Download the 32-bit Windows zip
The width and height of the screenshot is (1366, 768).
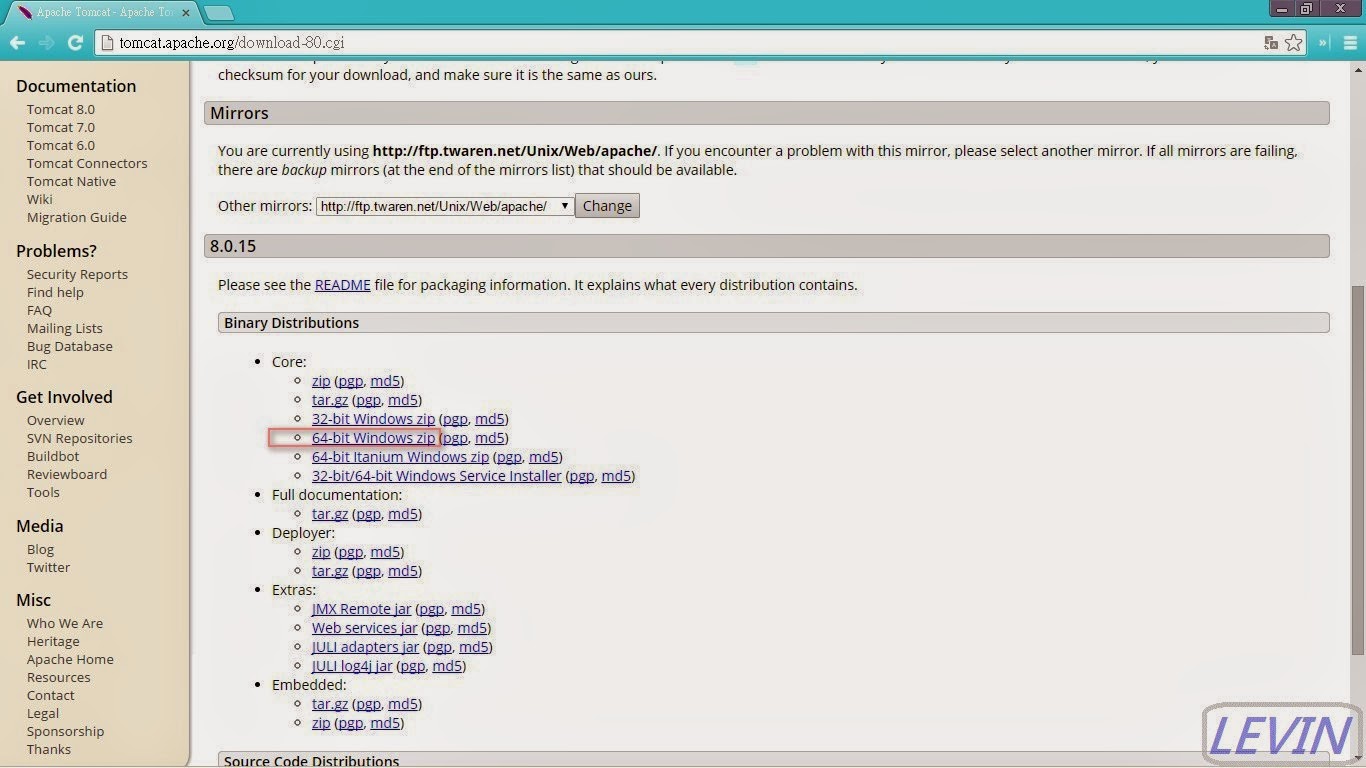coord(373,419)
